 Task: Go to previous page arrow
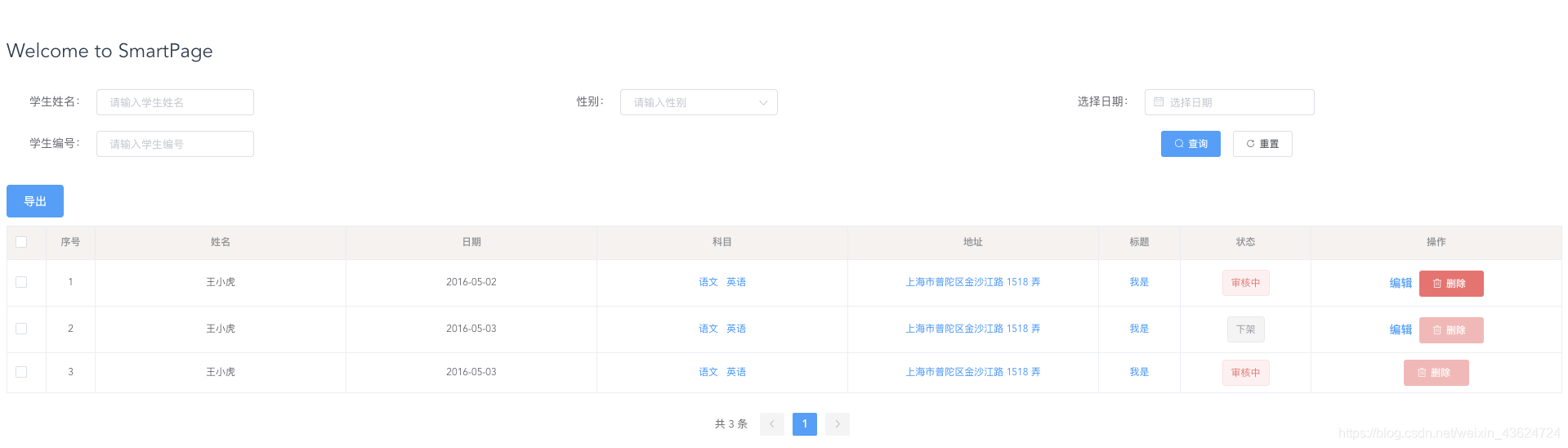[x=771, y=424]
